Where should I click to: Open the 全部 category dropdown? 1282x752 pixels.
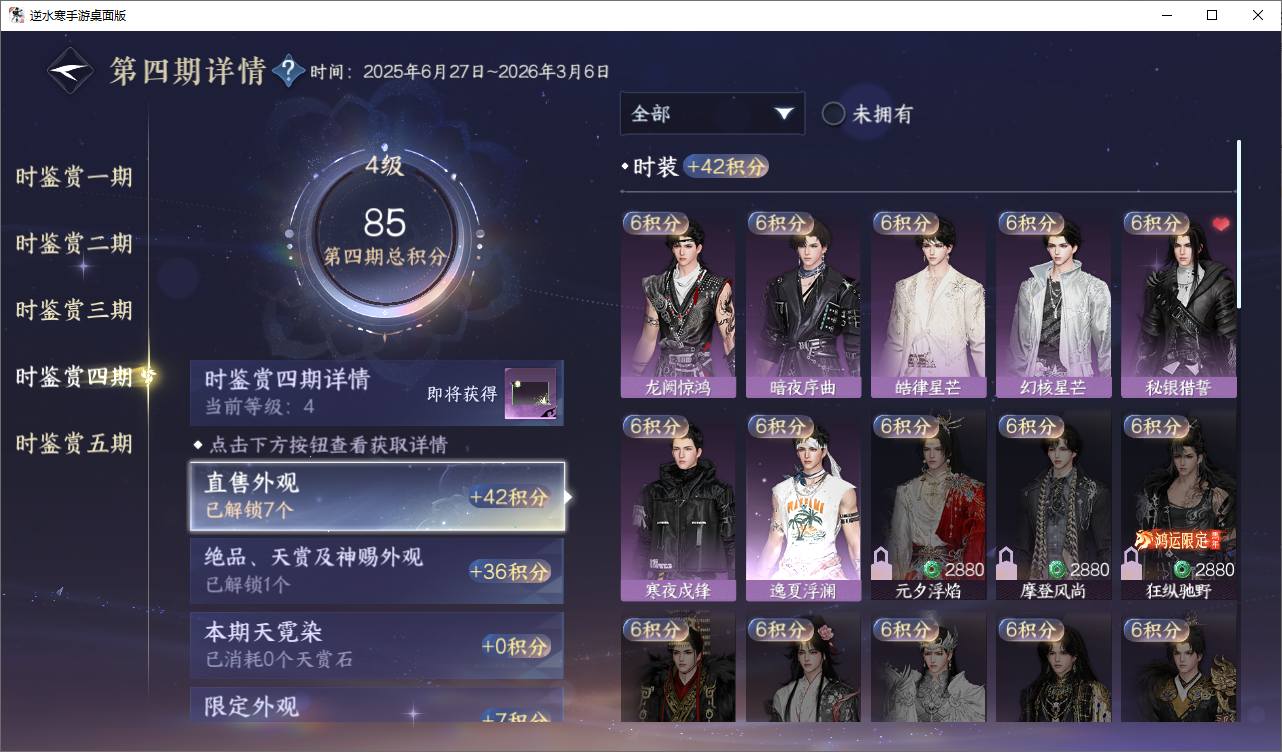point(712,114)
